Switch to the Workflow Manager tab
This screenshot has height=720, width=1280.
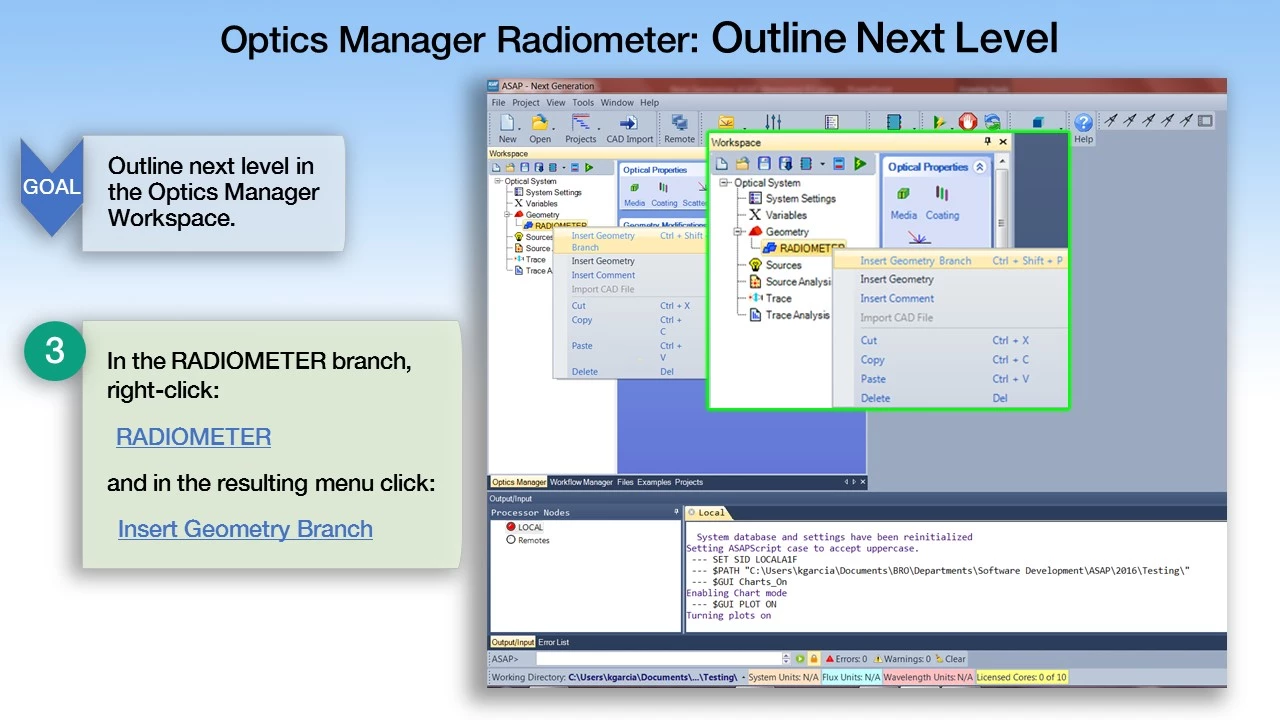(580, 482)
